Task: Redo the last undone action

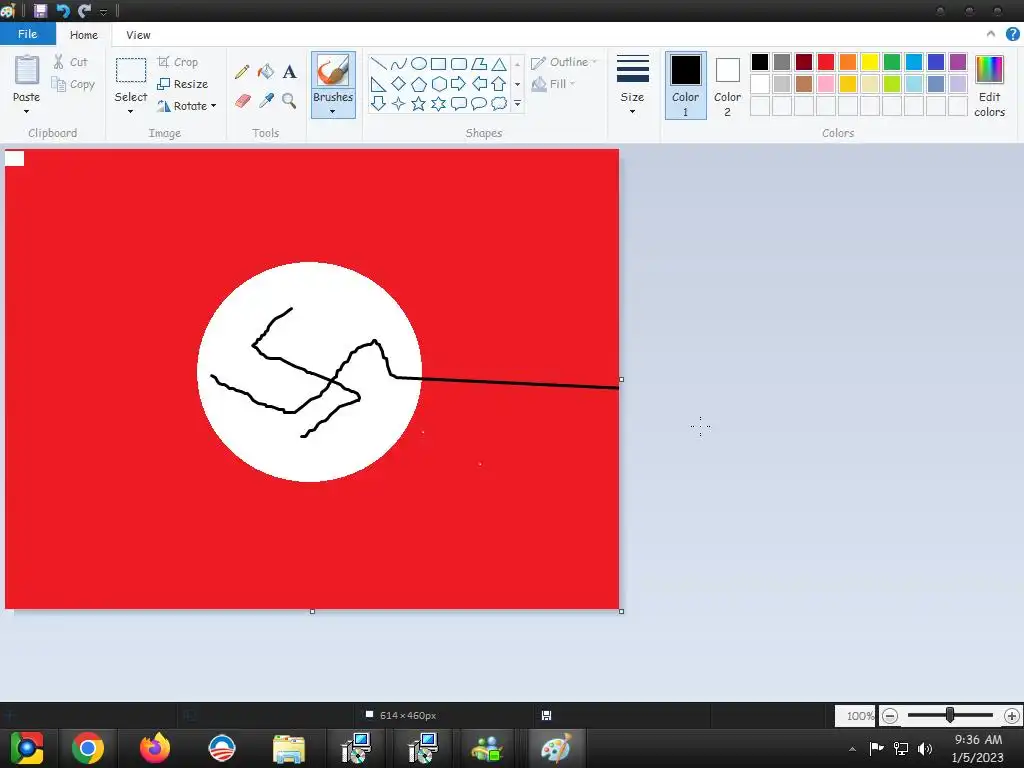Action: (84, 11)
